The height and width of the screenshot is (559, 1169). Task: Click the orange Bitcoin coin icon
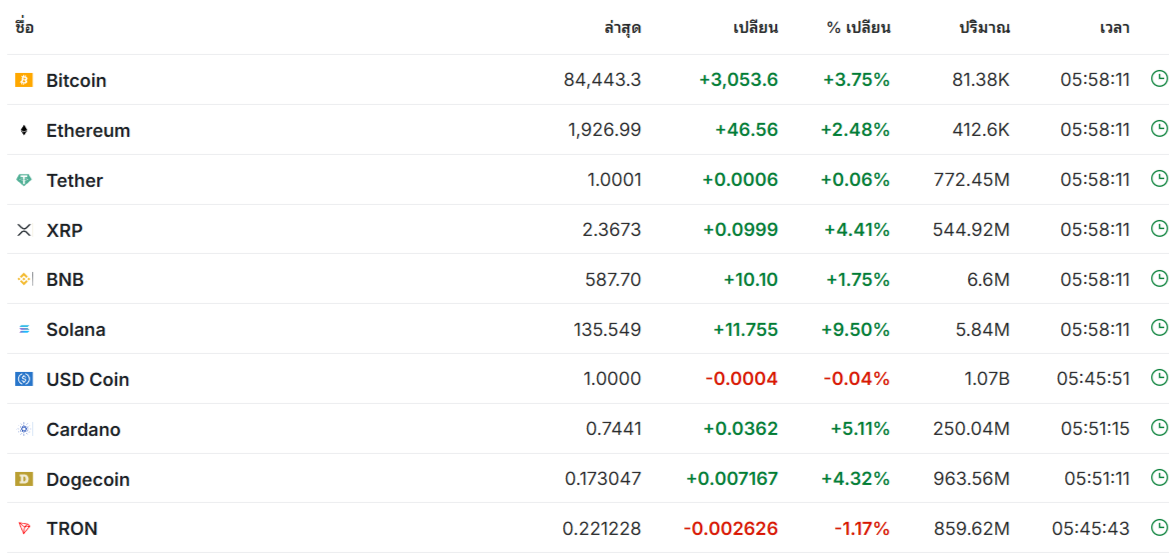pos(24,80)
